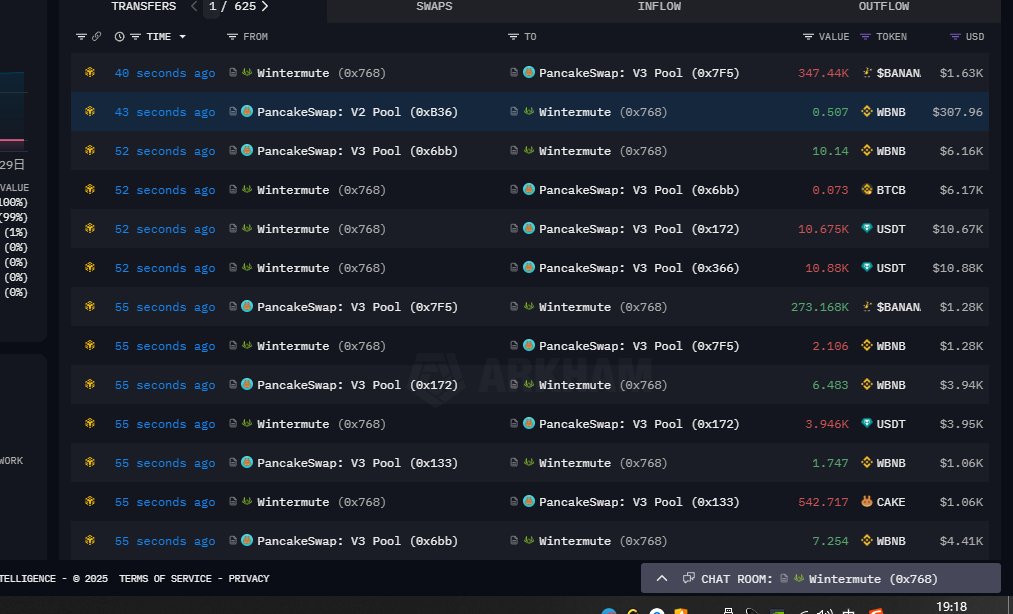Expand the chat room panel with the chevron

[x=662, y=578]
